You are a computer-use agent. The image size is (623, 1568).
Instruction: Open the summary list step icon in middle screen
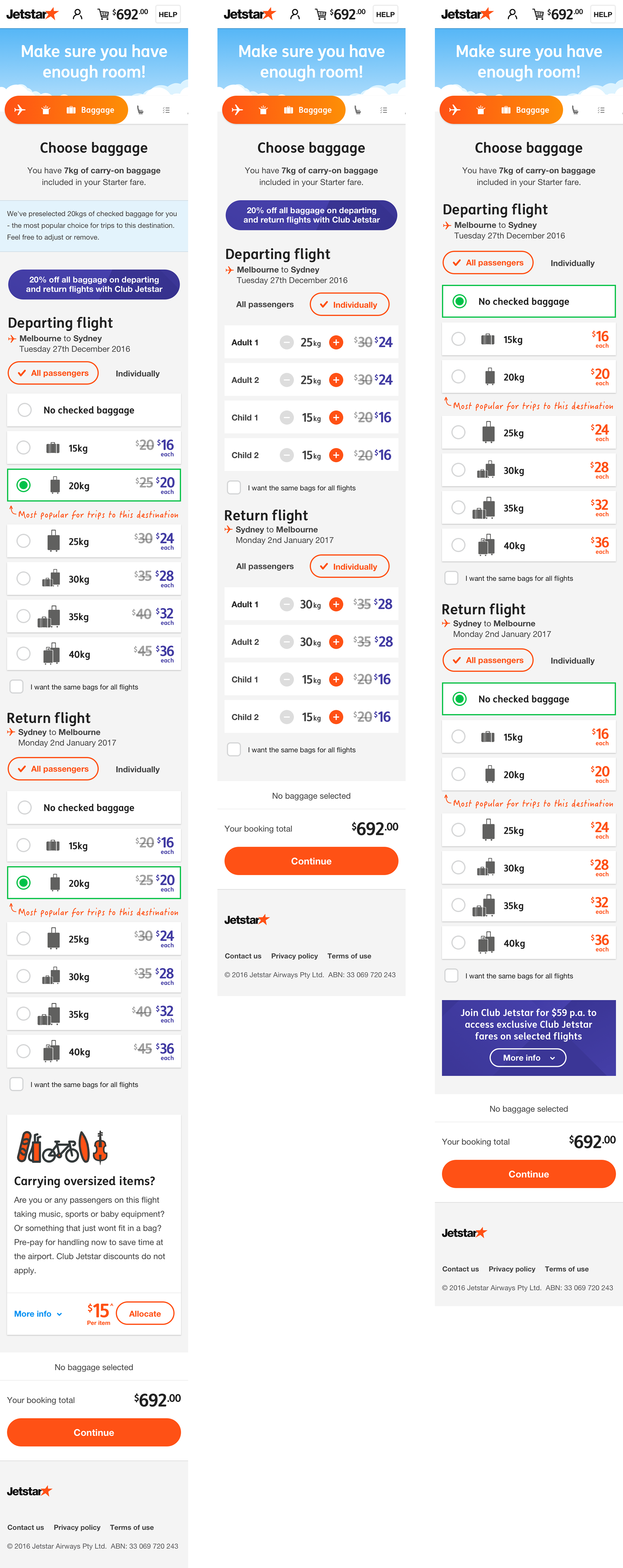pyautogui.click(x=384, y=110)
